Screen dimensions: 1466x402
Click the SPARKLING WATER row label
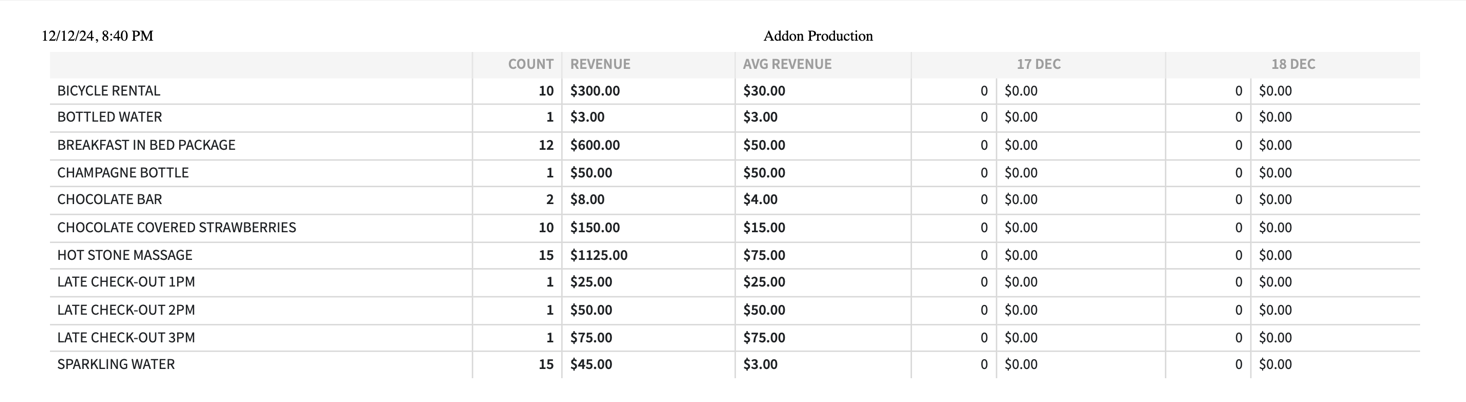click(x=115, y=365)
